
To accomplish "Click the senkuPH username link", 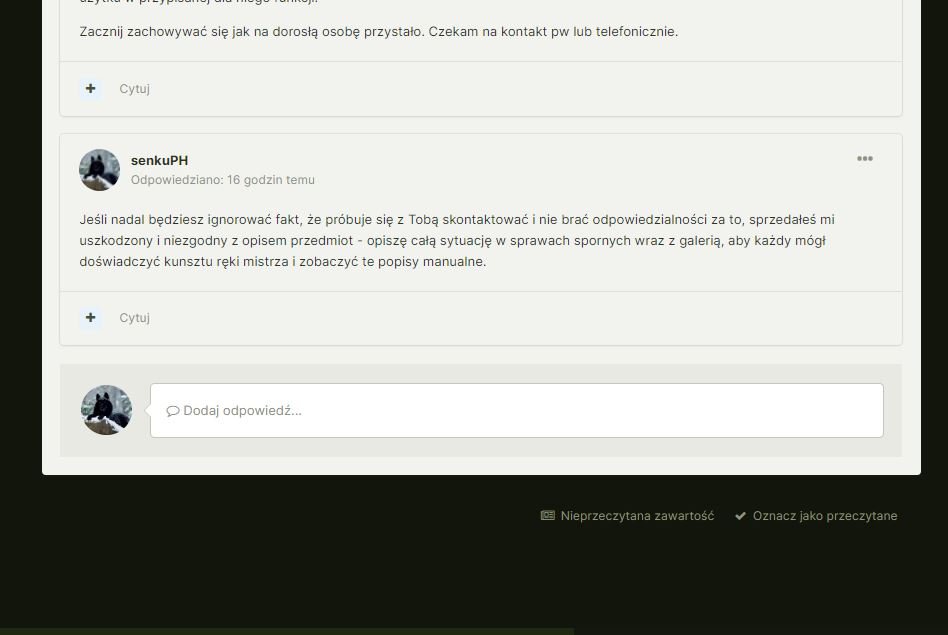I will pyautogui.click(x=159, y=160).
